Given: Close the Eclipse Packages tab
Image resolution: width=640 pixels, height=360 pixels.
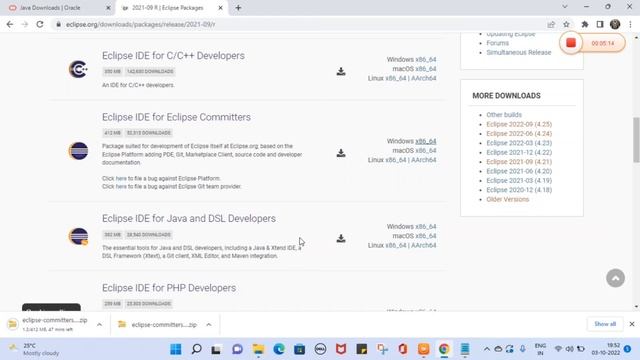Looking at the screenshot, I should click(x=220, y=8).
